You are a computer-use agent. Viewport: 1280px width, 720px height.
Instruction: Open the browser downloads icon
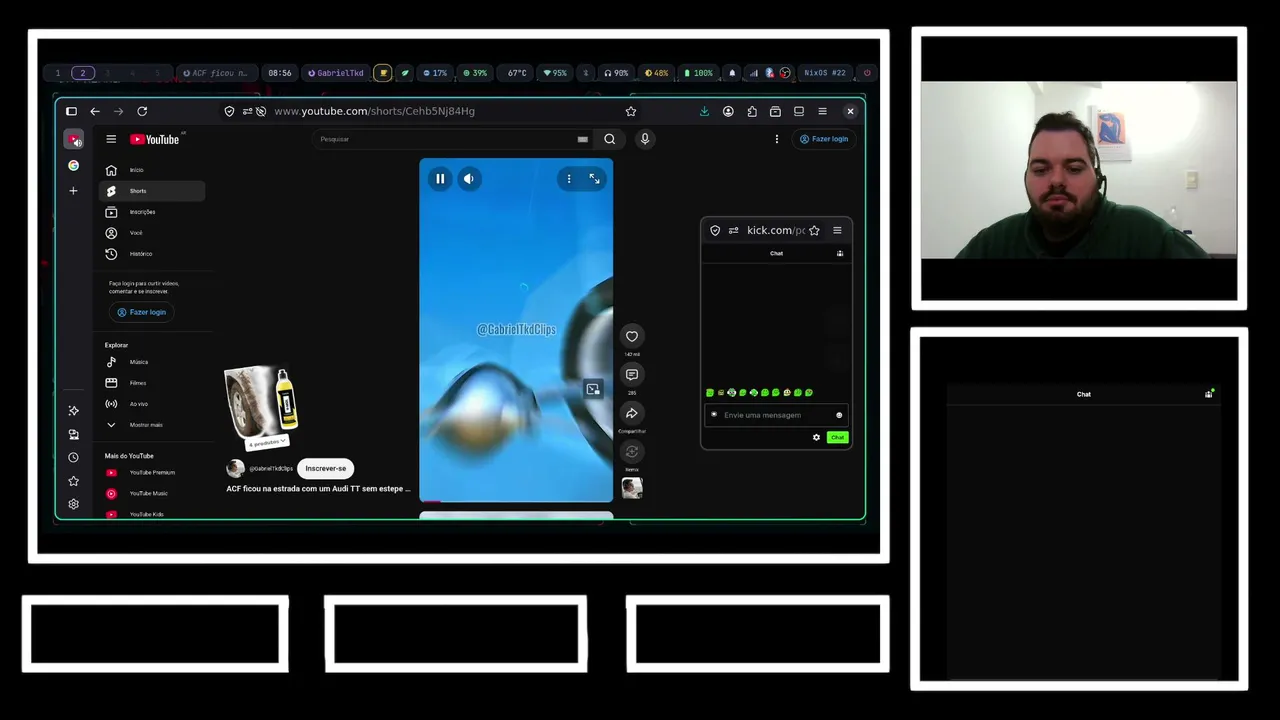click(x=704, y=111)
